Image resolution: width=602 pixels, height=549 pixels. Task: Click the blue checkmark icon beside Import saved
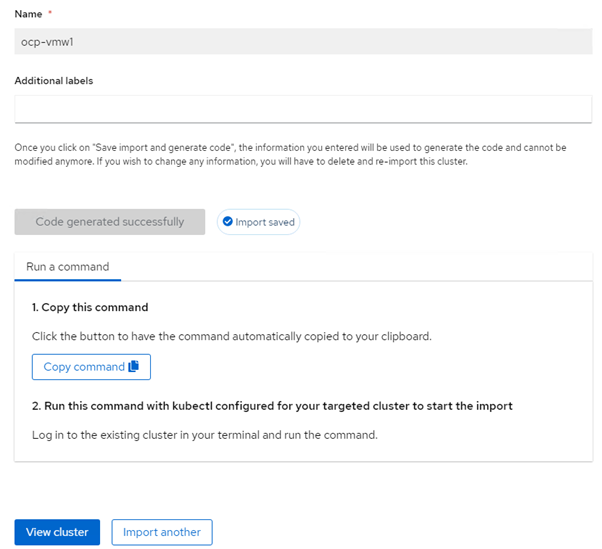pos(227,222)
